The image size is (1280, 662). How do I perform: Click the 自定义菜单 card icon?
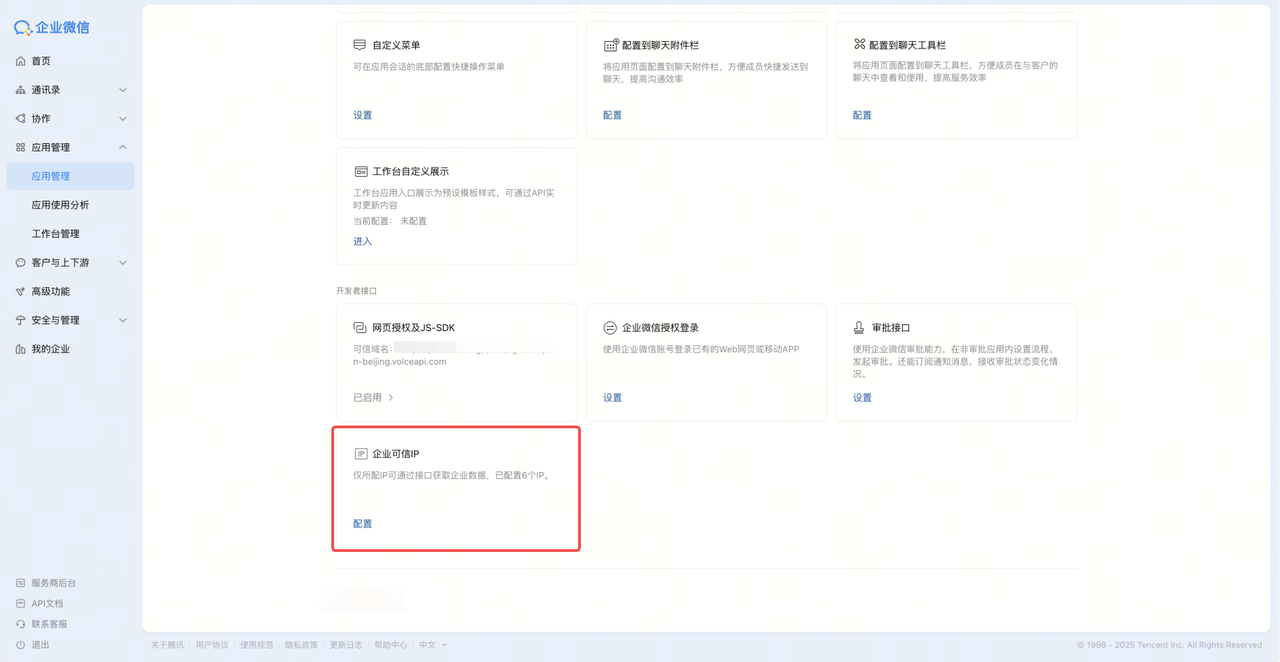pyautogui.click(x=360, y=45)
